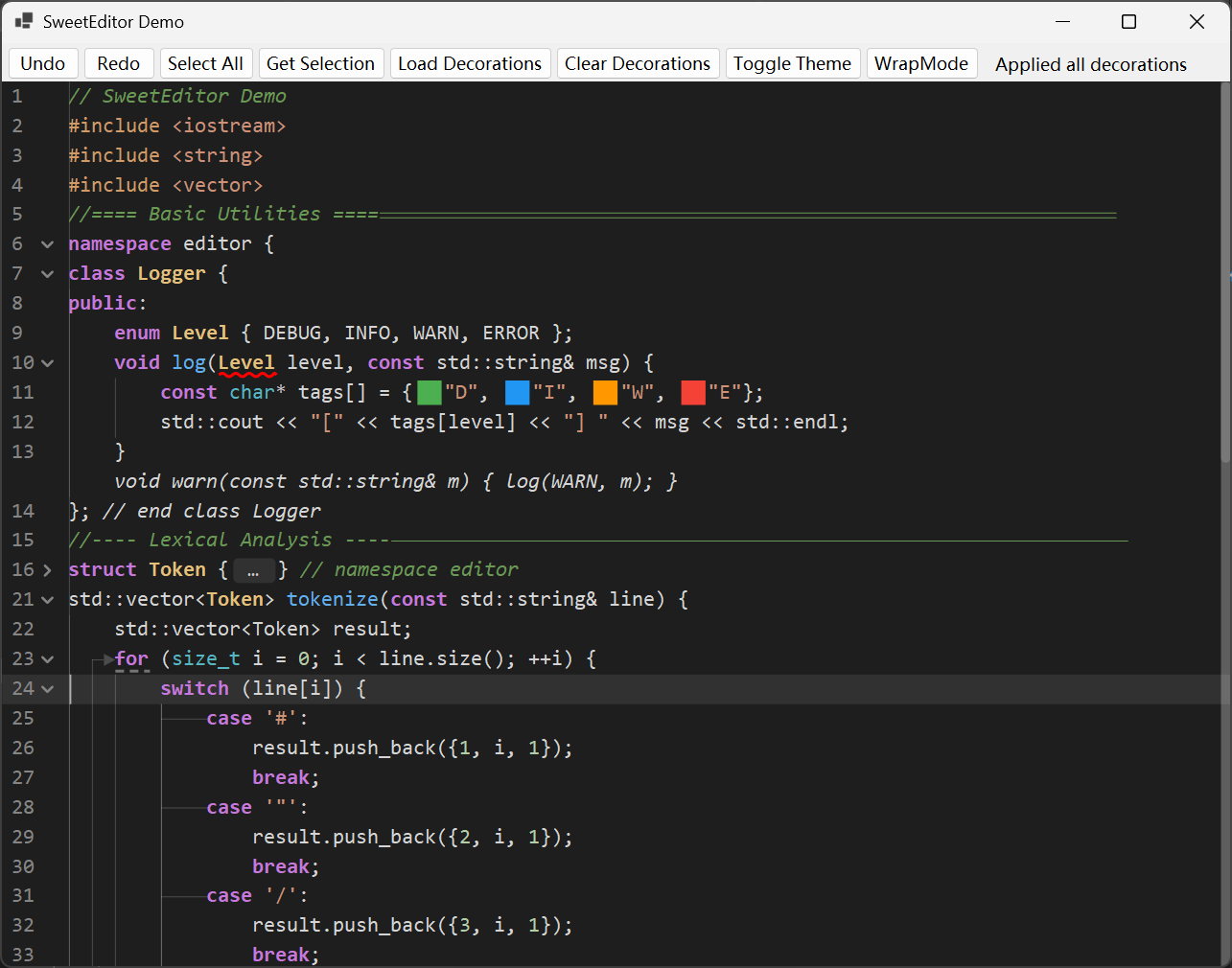This screenshot has width=1232, height=968.
Task: Toggle WrapMode for the editor
Action: pyautogui.click(x=921, y=63)
